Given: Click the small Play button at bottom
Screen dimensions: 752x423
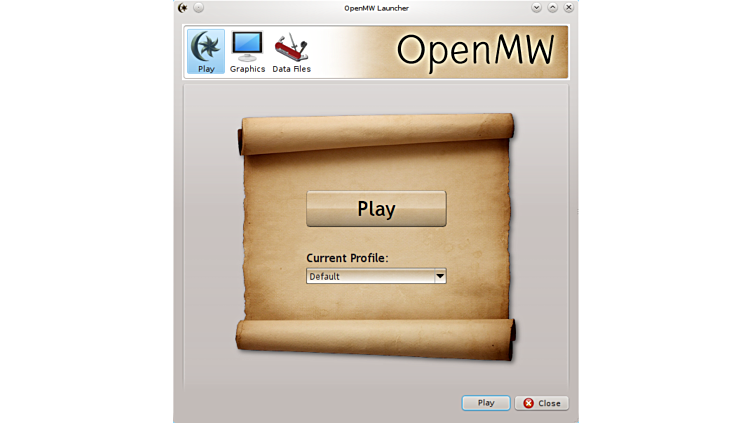Looking at the screenshot, I should point(486,403).
